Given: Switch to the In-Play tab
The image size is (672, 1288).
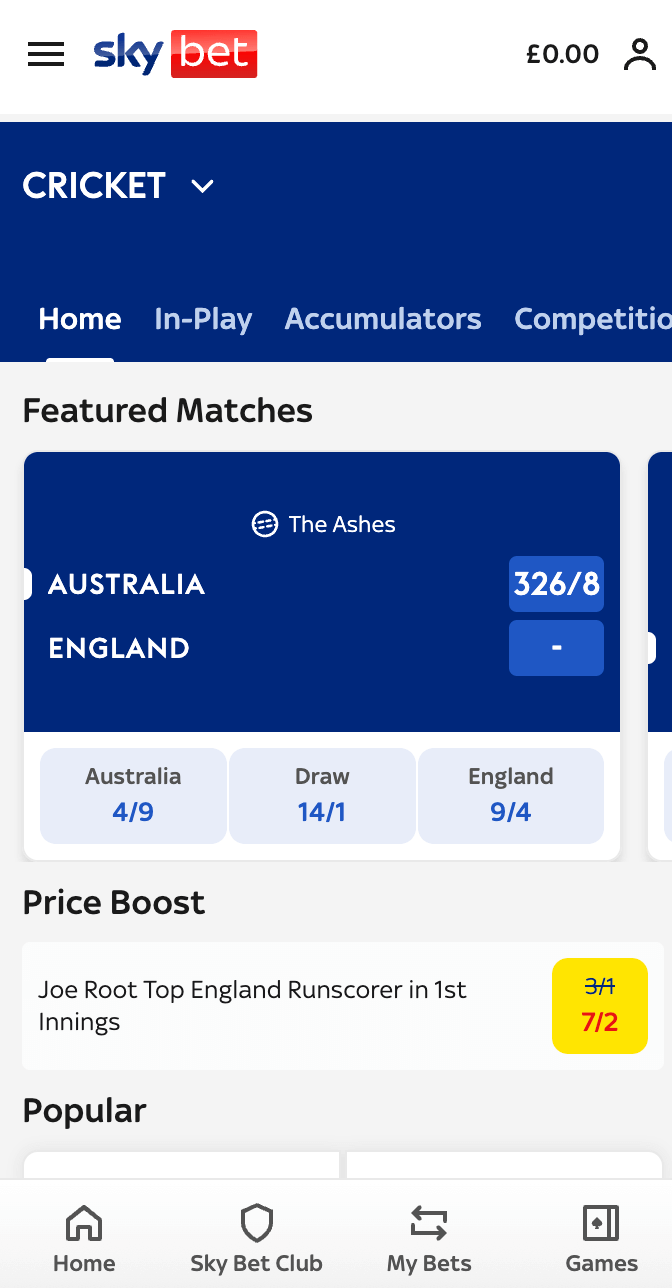Looking at the screenshot, I should (x=203, y=319).
